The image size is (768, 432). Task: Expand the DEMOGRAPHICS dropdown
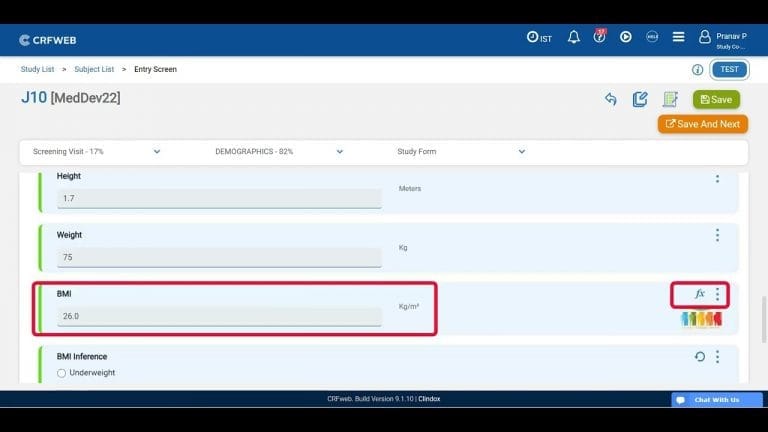tap(339, 152)
